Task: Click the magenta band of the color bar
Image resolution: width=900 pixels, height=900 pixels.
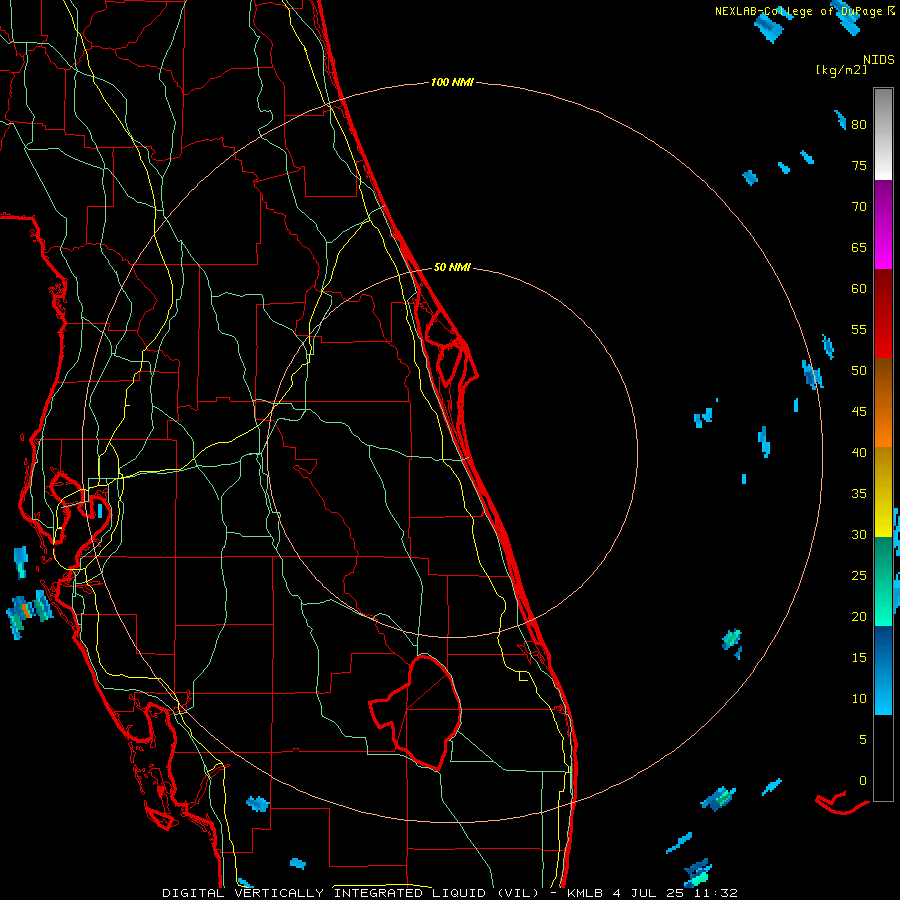Action: (883, 224)
